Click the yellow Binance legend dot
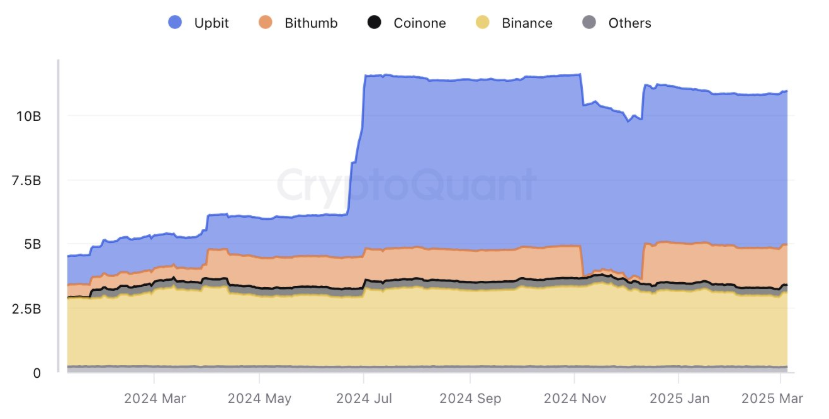Screen dimensions: 829x419 [482, 22]
